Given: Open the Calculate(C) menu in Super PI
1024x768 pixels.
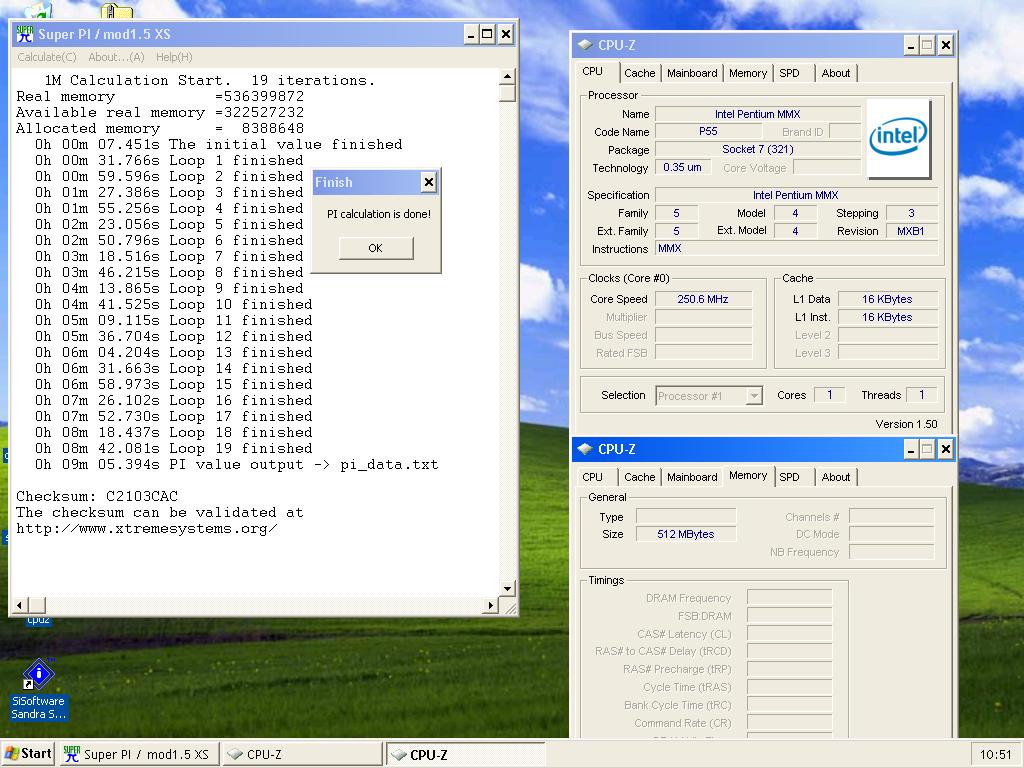Looking at the screenshot, I should point(46,57).
